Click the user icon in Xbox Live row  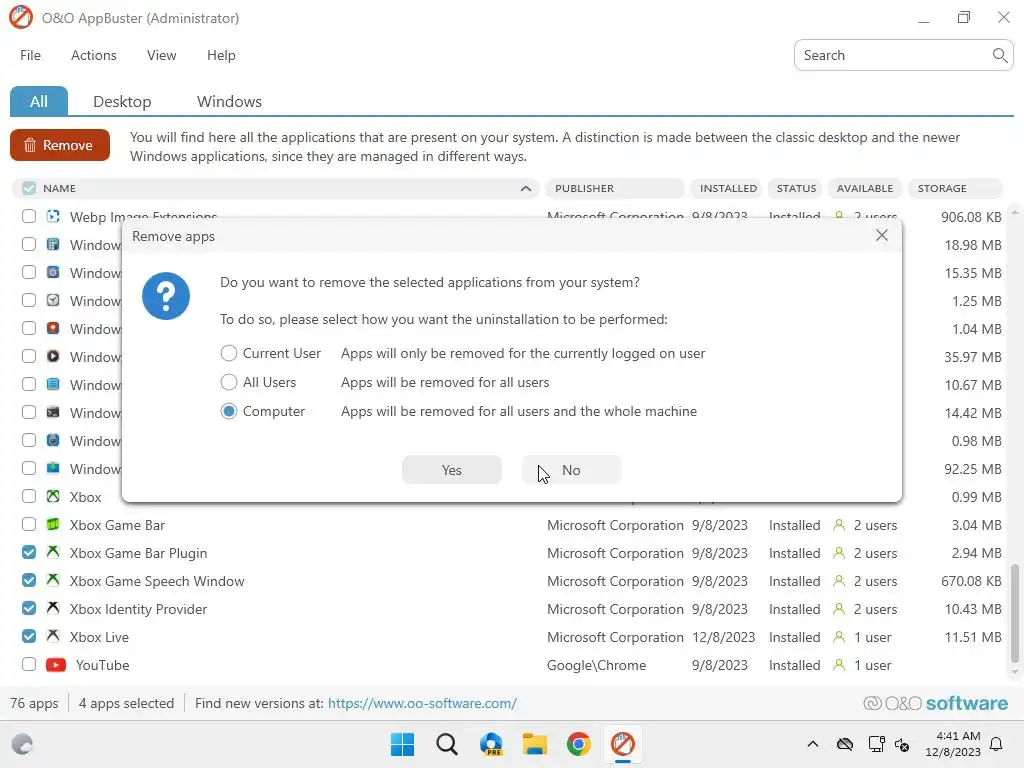pos(839,637)
